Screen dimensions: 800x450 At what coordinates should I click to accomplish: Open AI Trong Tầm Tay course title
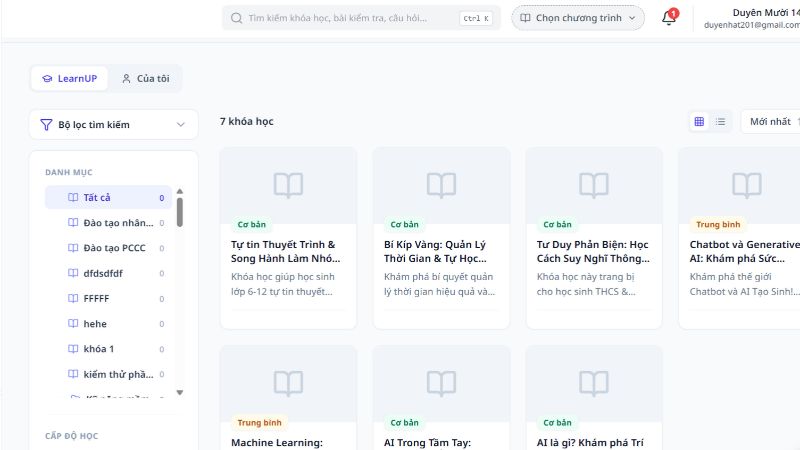(x=428, y=443)
